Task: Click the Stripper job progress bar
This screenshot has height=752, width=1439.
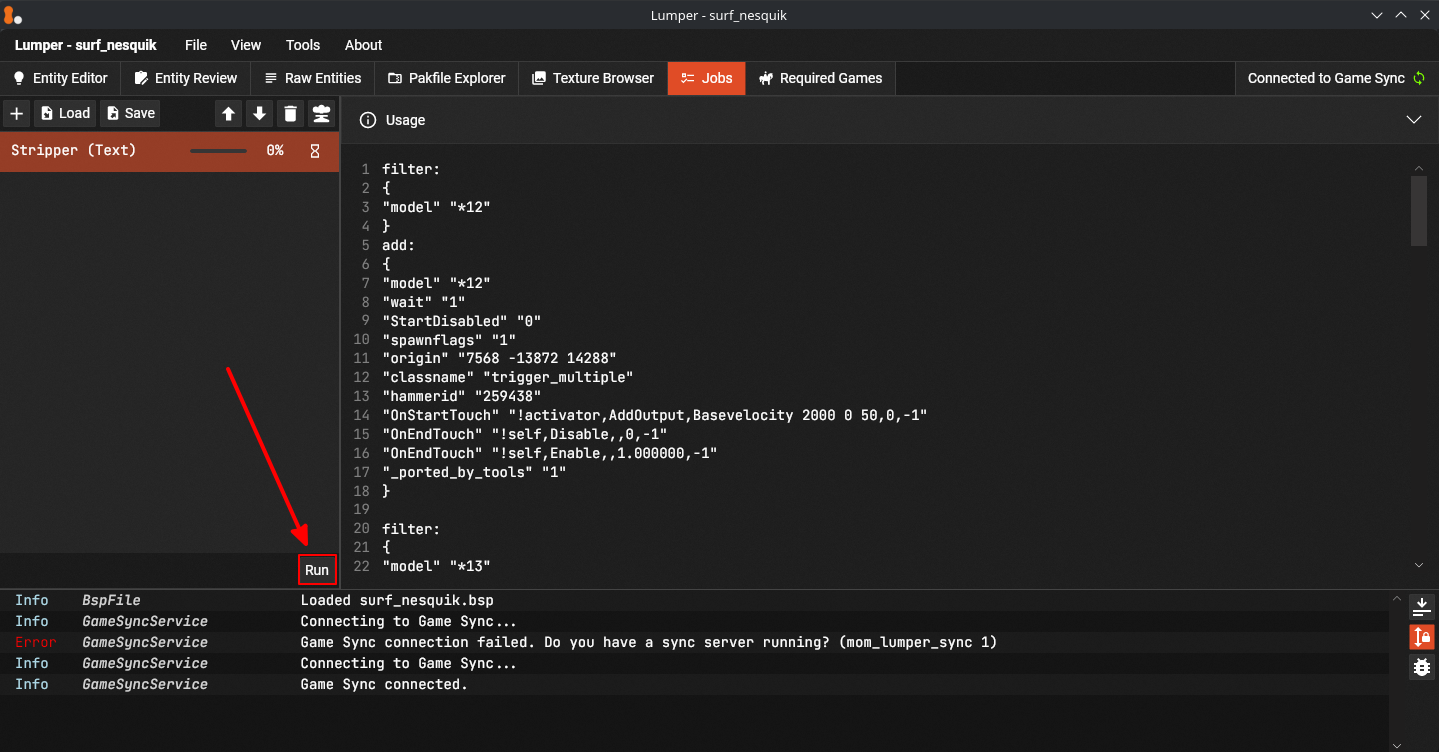Action: (x=218, y=151)
